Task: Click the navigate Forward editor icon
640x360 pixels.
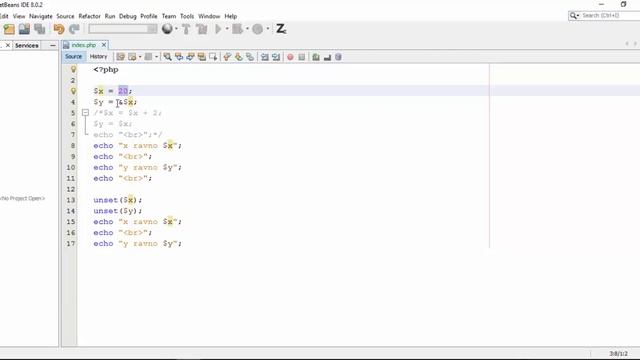Action: click(x=149, y=57)
